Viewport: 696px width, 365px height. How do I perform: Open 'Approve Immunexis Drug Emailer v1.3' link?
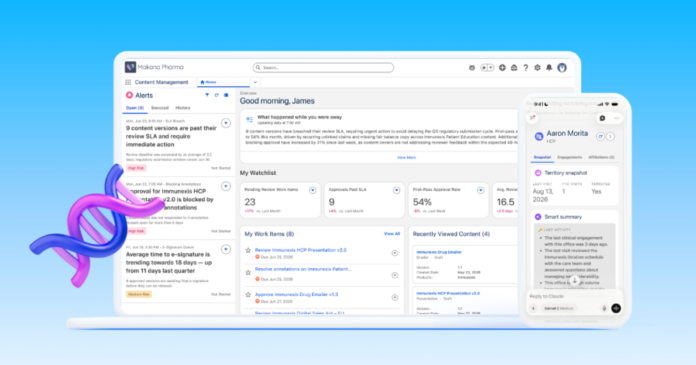coord(297,294)
